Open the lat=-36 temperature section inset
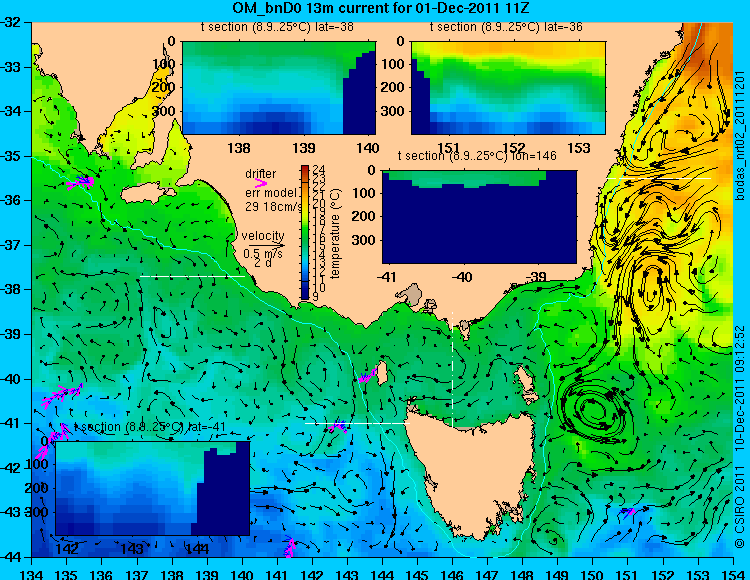The image size is (750, 580). tap(508, 88)
